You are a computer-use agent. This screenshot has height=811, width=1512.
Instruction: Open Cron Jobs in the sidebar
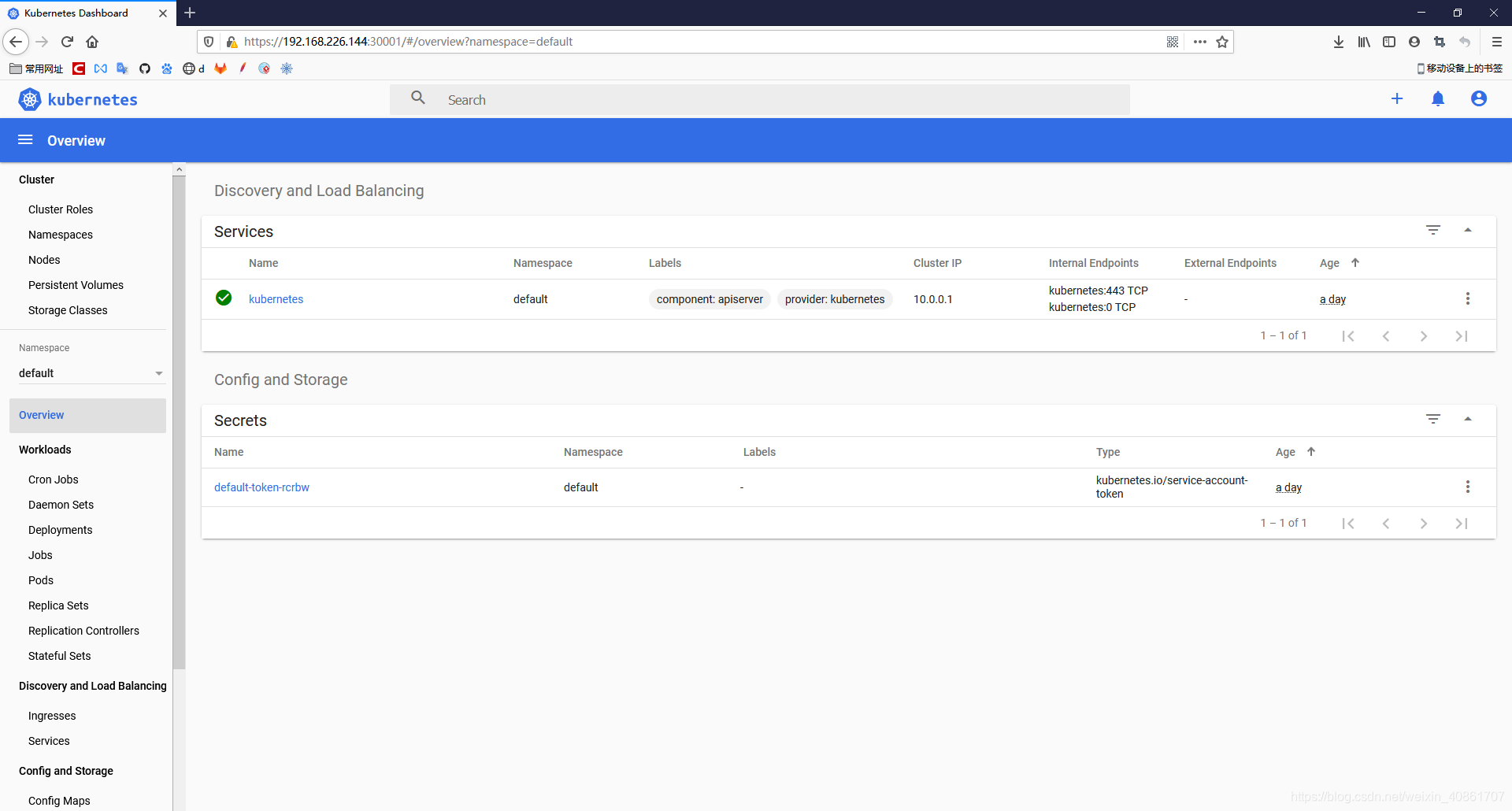[54, 480]
